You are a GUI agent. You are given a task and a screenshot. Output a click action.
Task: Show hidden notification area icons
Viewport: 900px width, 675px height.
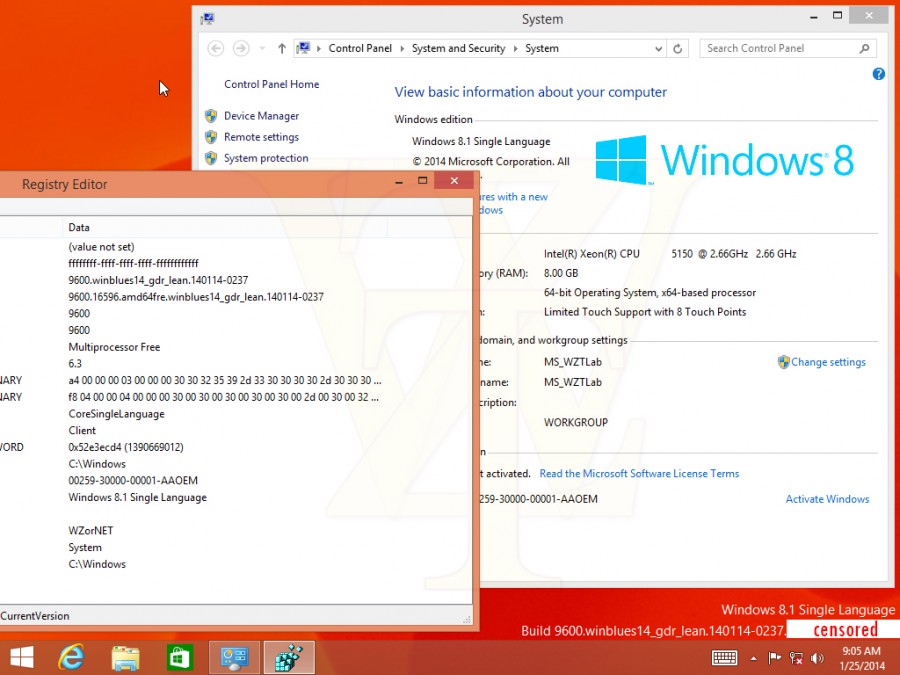(753, 657)
